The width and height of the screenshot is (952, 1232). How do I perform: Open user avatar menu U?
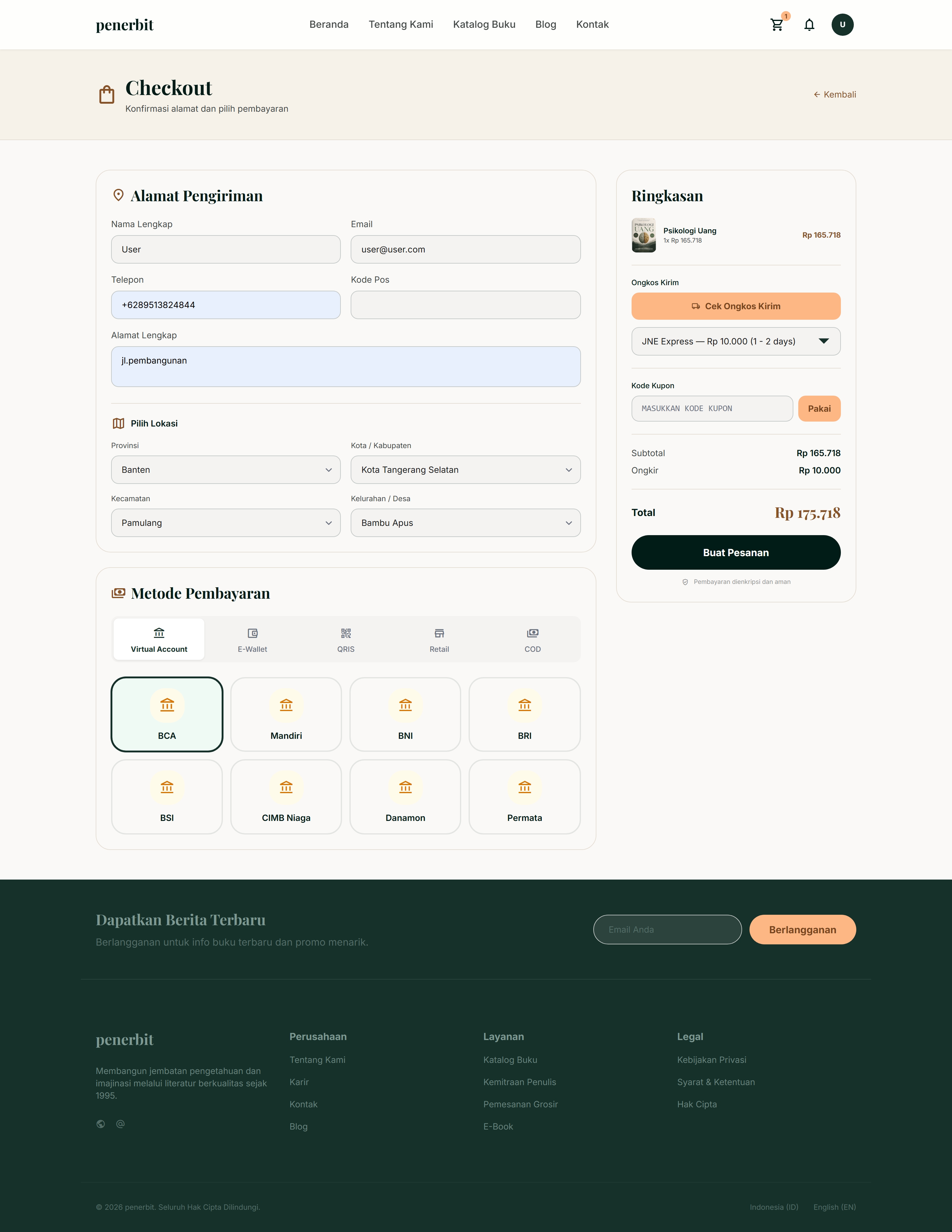(842, 25)
